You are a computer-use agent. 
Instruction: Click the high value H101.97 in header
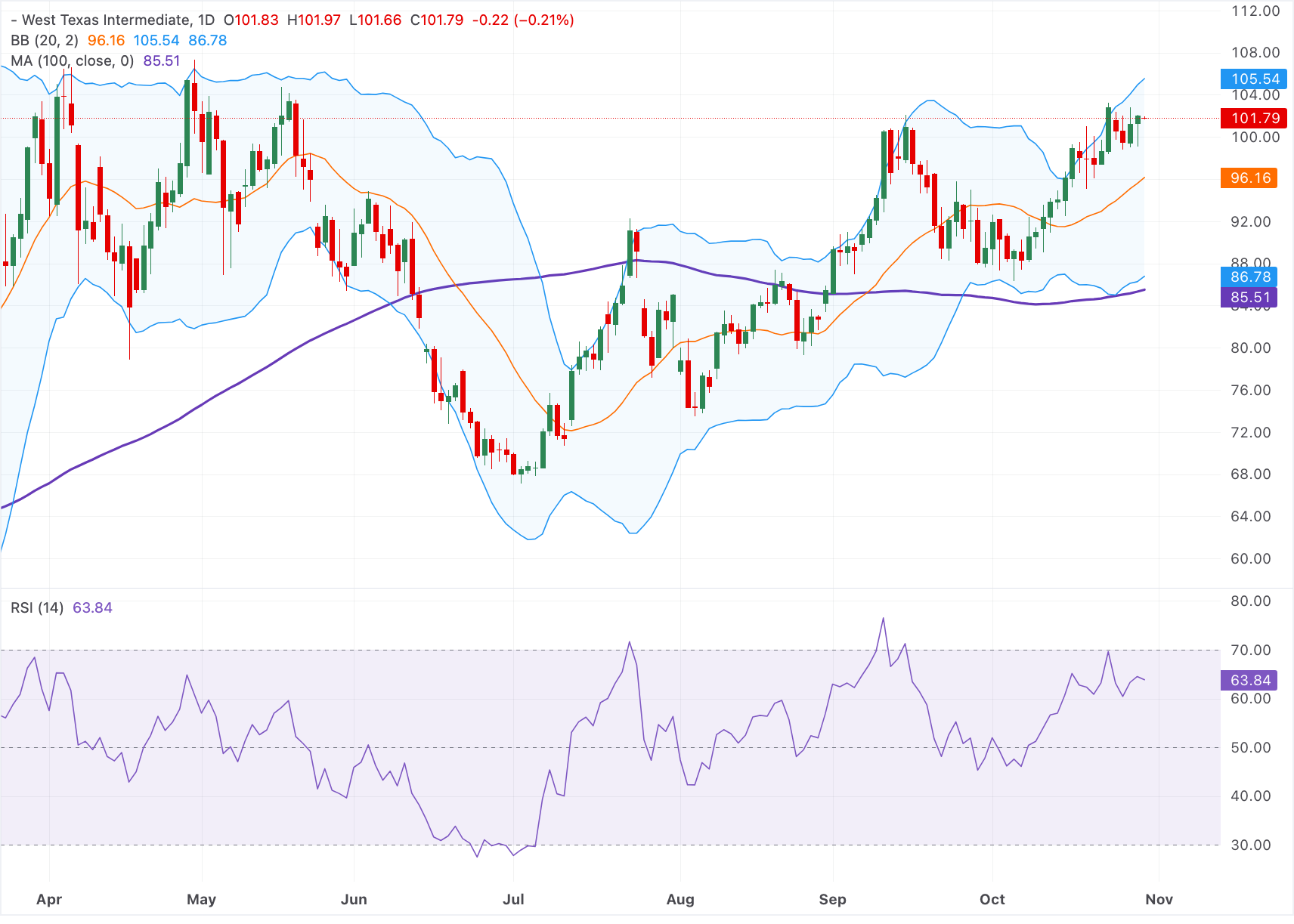[314, 20]
